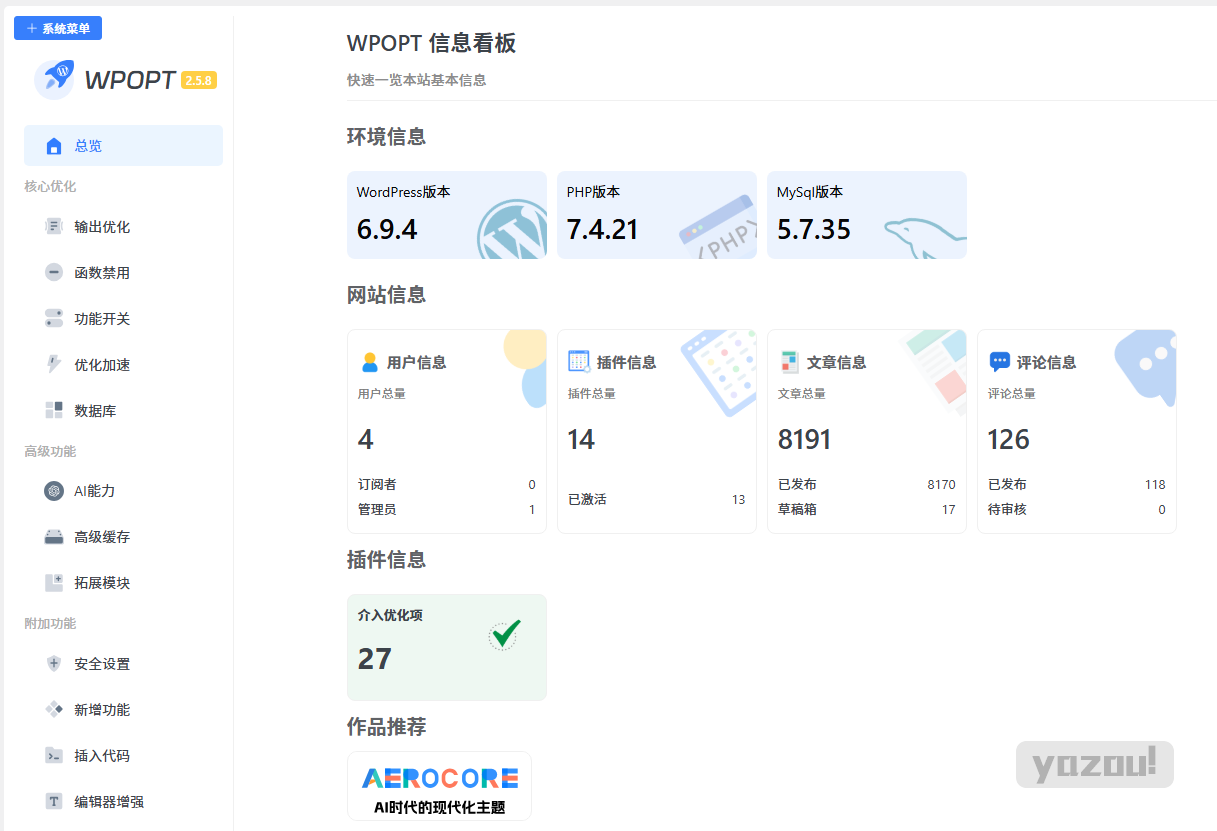Image resolution: width=1217 pixels, height=831 pixels.
Task: Click the 管理员 row in user card
Action: coord(447,510)
